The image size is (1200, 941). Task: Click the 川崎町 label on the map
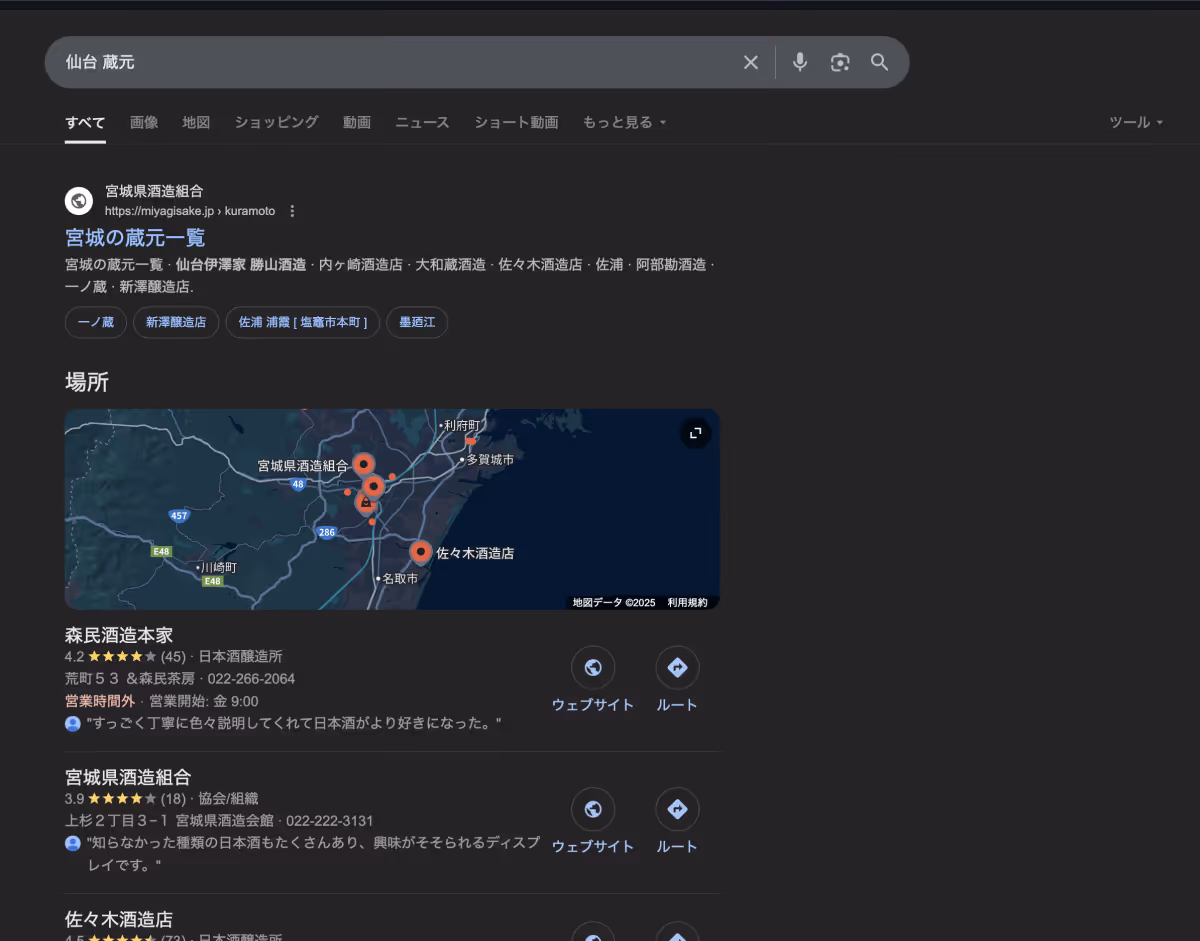click(x=219, y=567)
